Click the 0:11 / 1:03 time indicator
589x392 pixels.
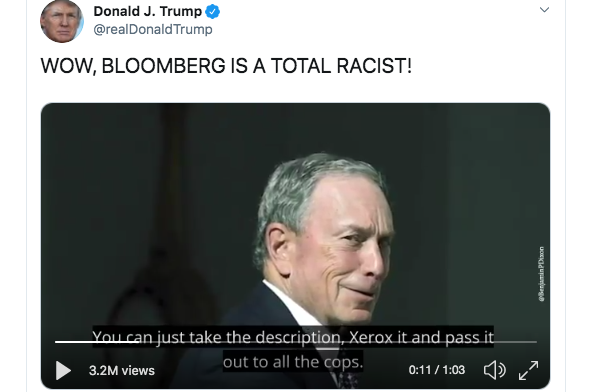coord(437,370)
